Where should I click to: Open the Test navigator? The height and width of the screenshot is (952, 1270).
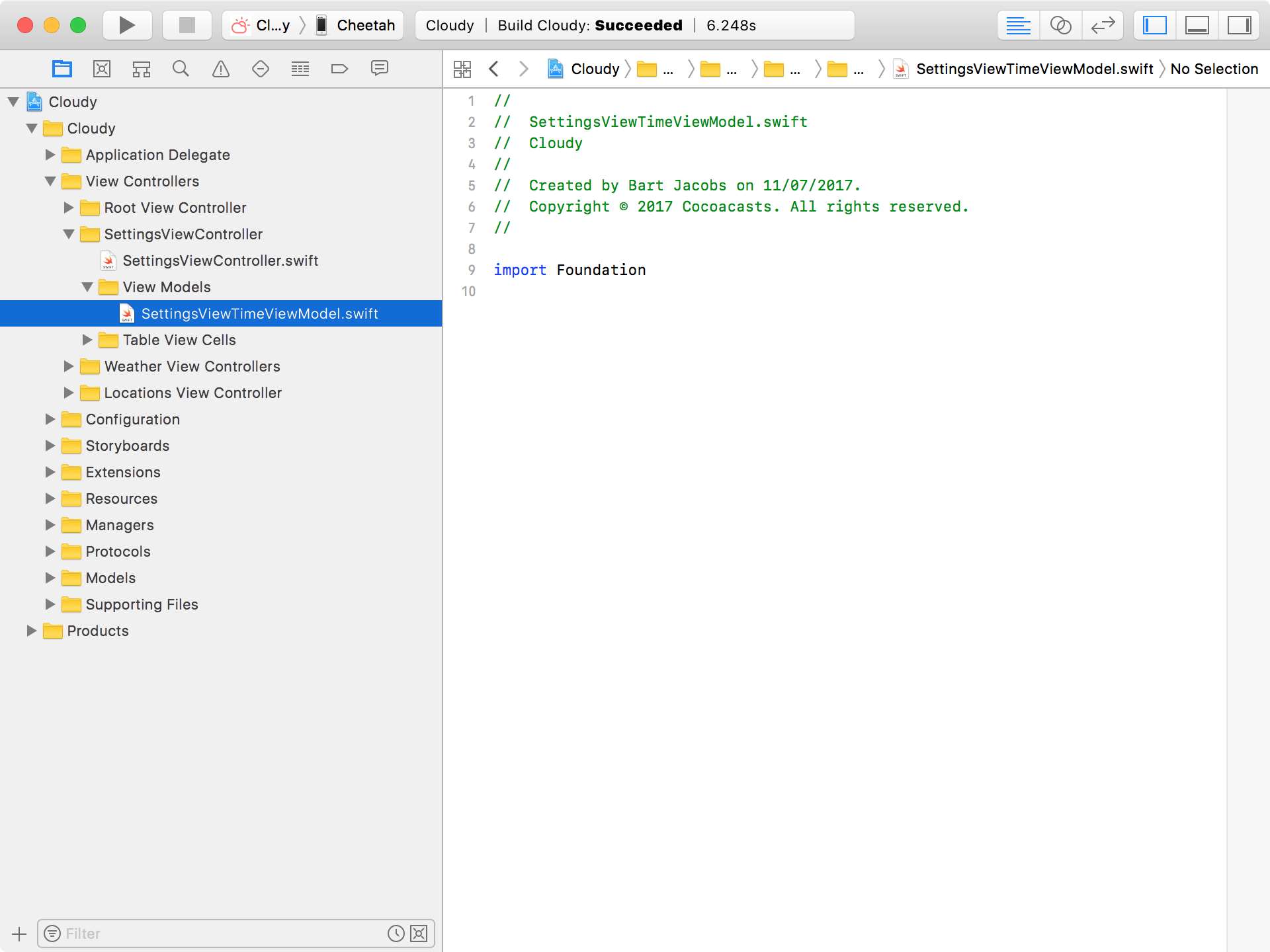(x=261, y=69)
